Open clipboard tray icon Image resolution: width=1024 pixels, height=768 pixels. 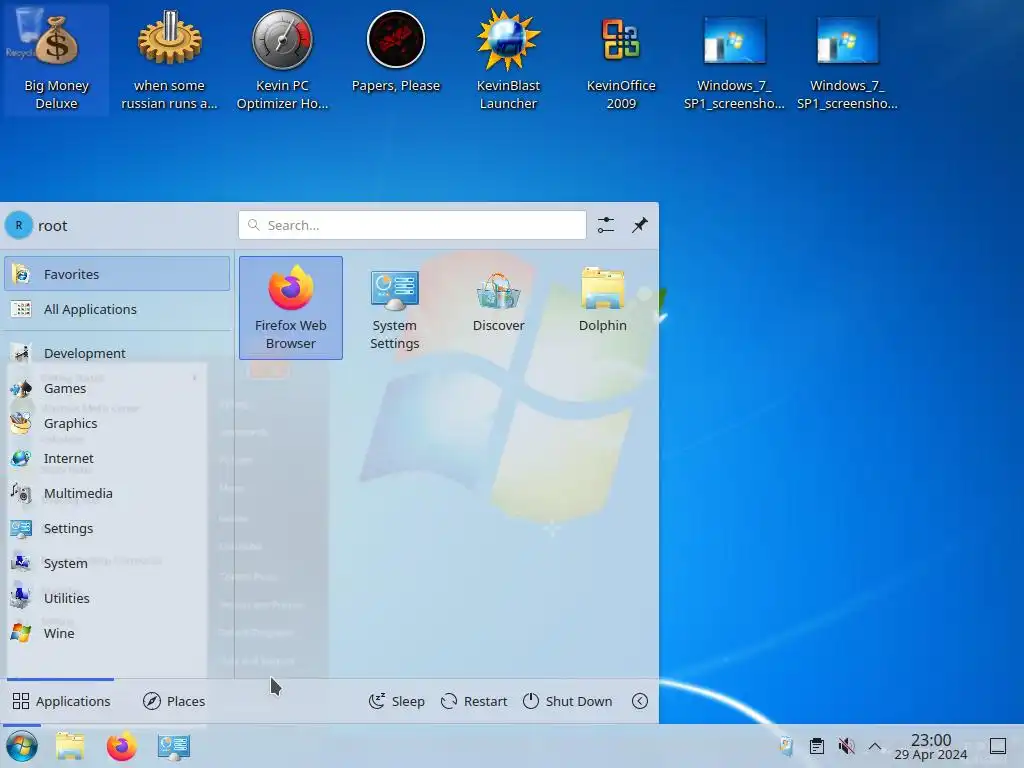[816, 746]
